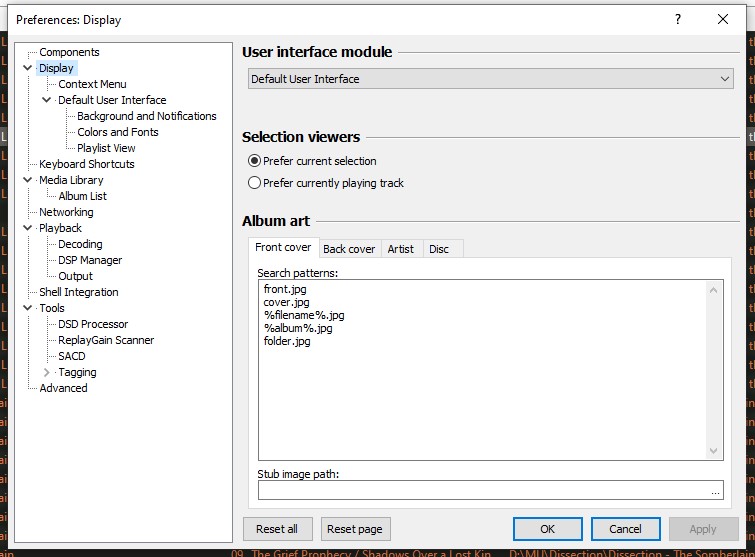The image size is (755, 557).
Task: Open the User interface module dropdown
Action: (x=490, y=79)
